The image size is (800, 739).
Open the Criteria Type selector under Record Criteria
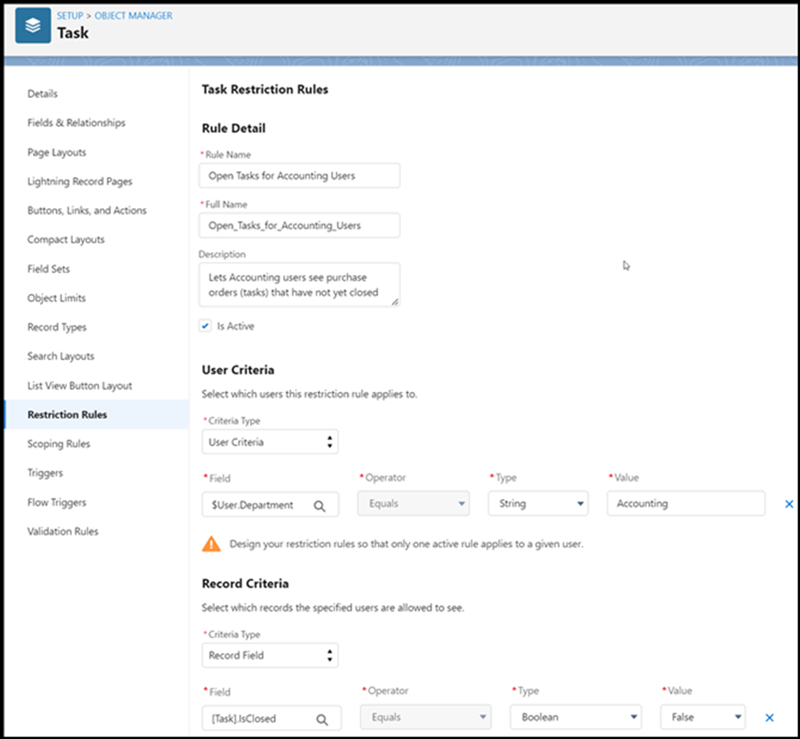[x=270, y=655]
